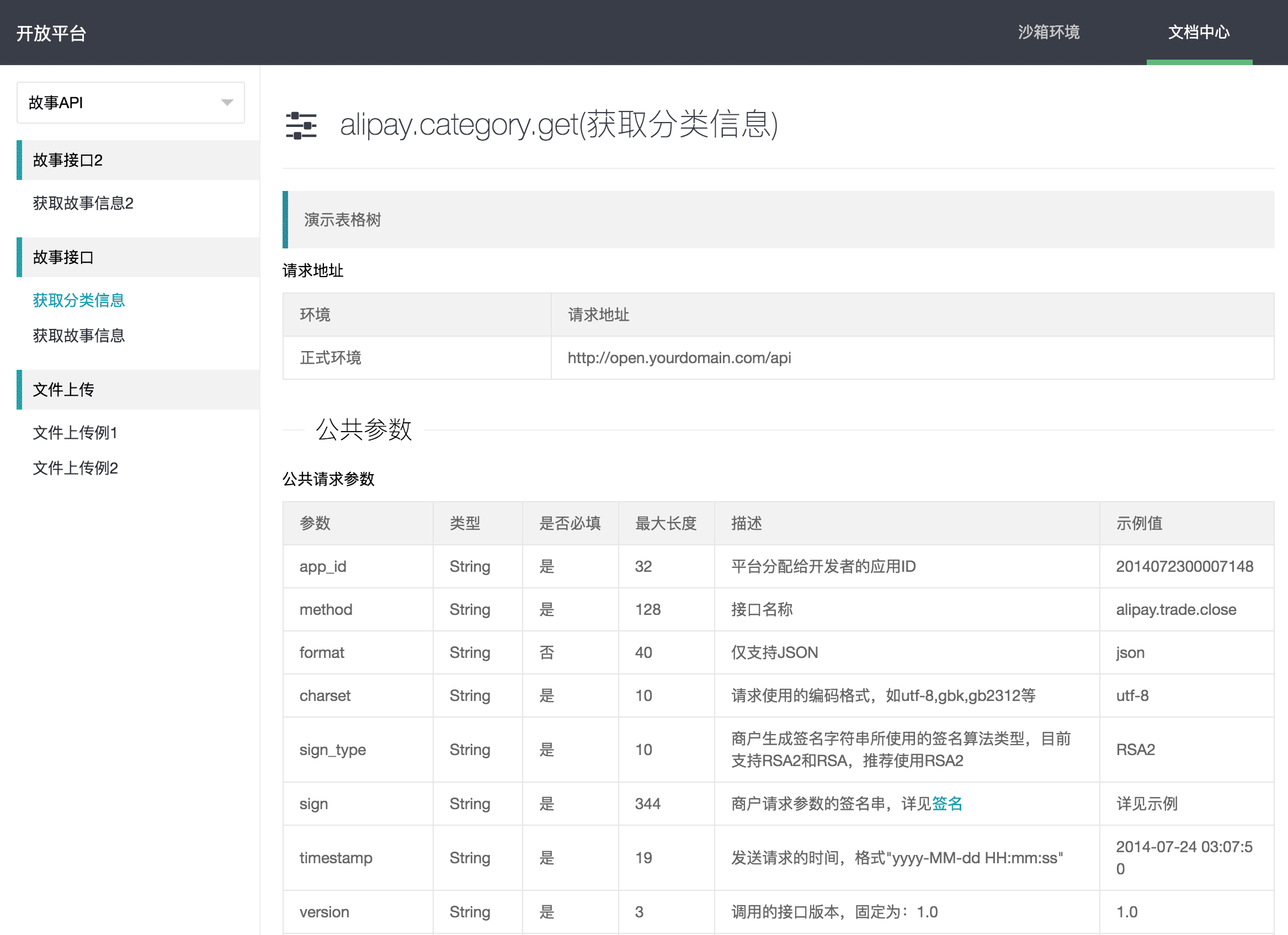Click the alipay.trade.close example value
Viewport: 1288px width, 935px height.
1175,609
